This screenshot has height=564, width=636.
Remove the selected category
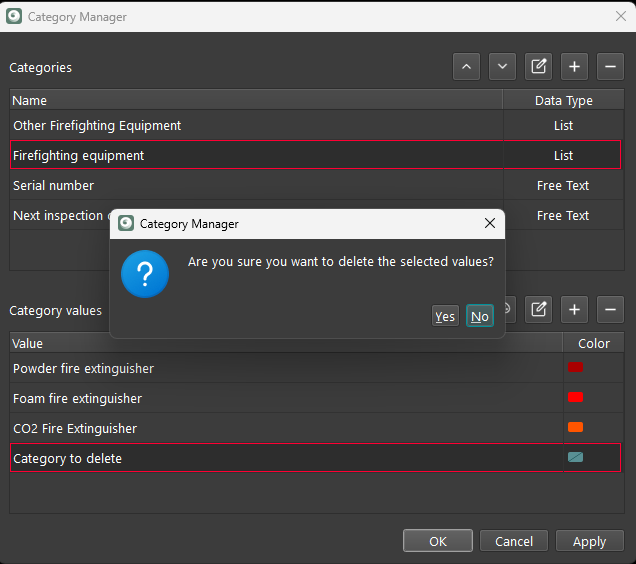point(610,67)
